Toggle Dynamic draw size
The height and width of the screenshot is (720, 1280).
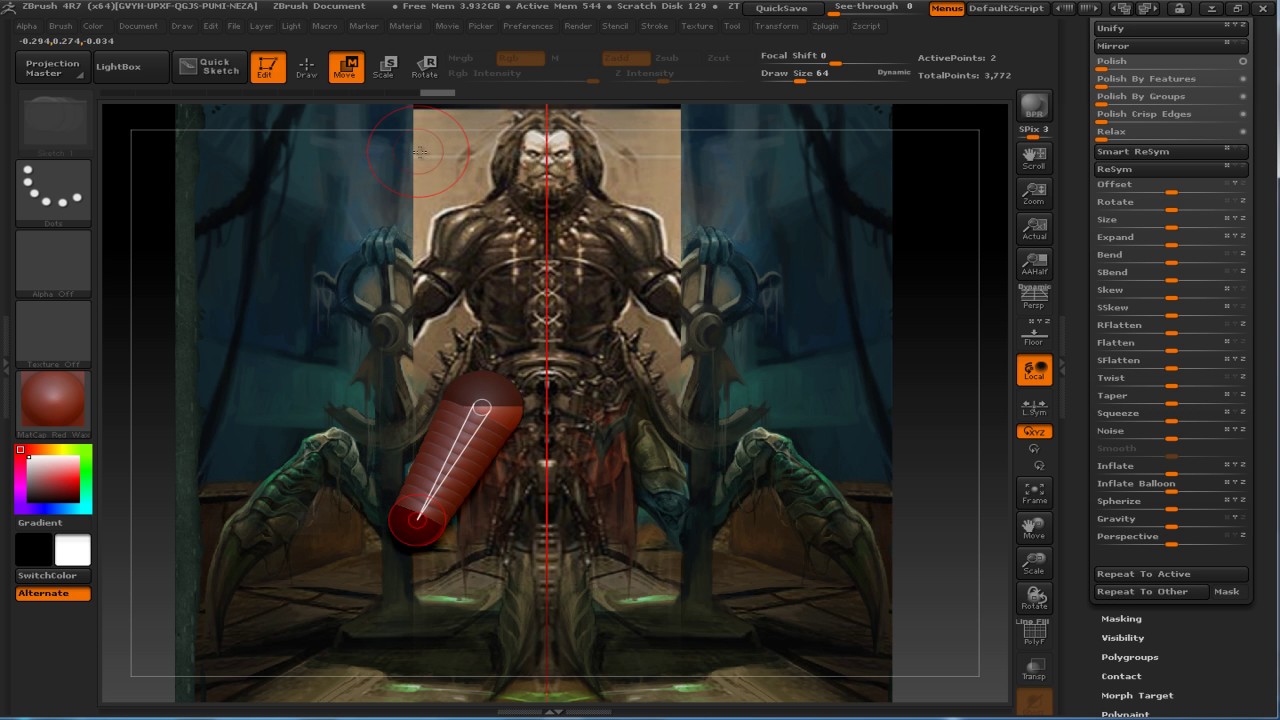(894, 72)
